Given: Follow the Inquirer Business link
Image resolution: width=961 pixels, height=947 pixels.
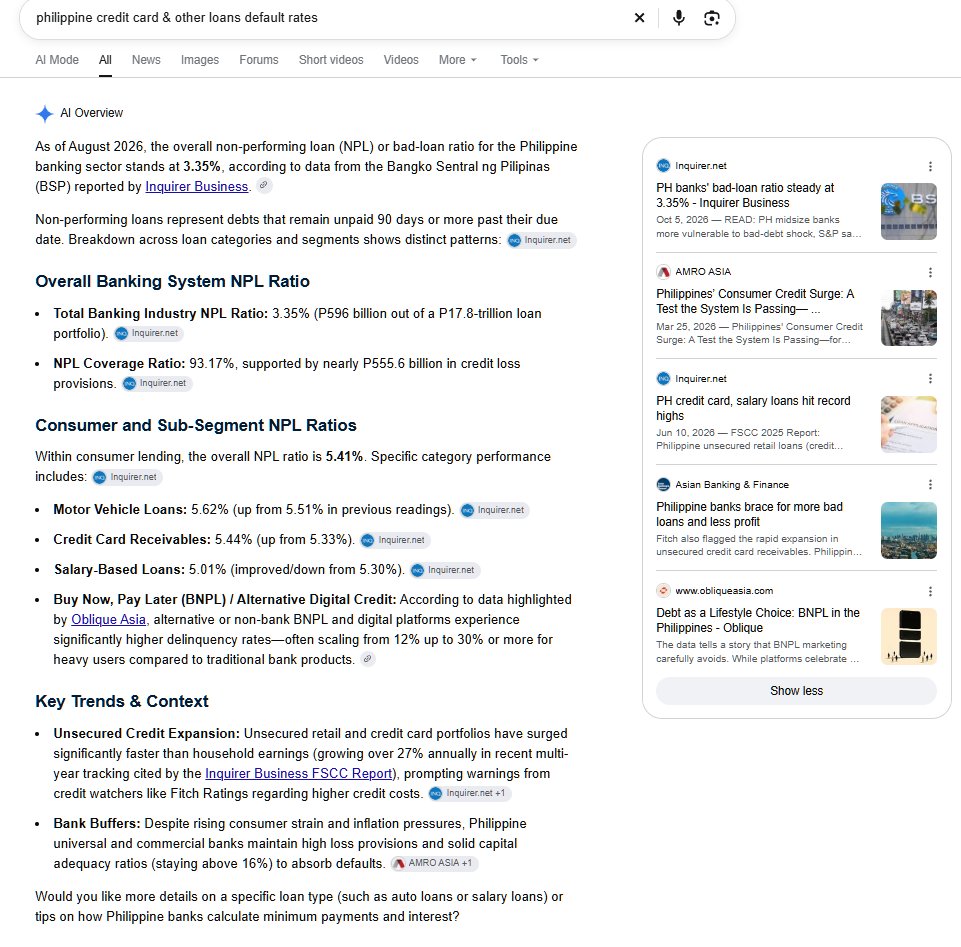Looking at the screenshot, I should [x=197, y=186].
